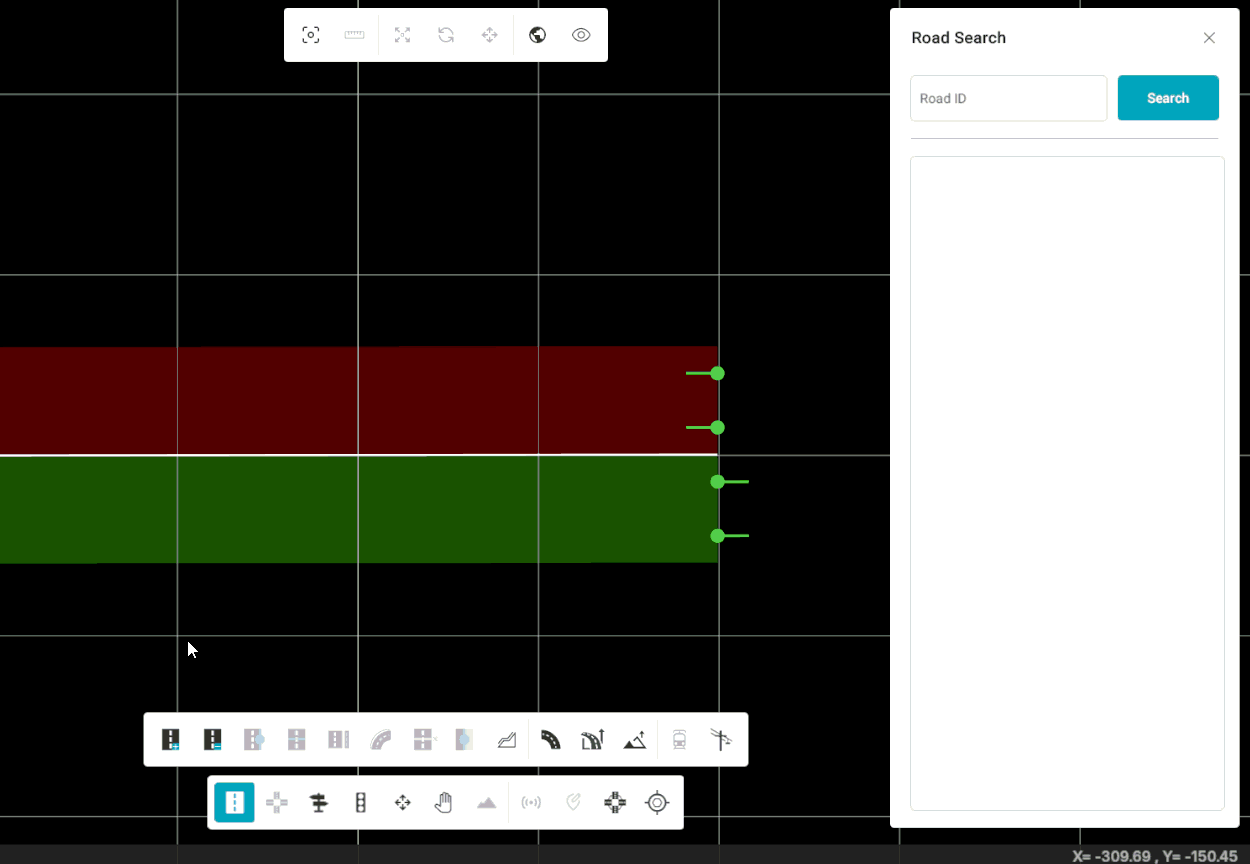1250x864 pixels.
Task: Click the Search button
Action: click(x=1167, y=98)
